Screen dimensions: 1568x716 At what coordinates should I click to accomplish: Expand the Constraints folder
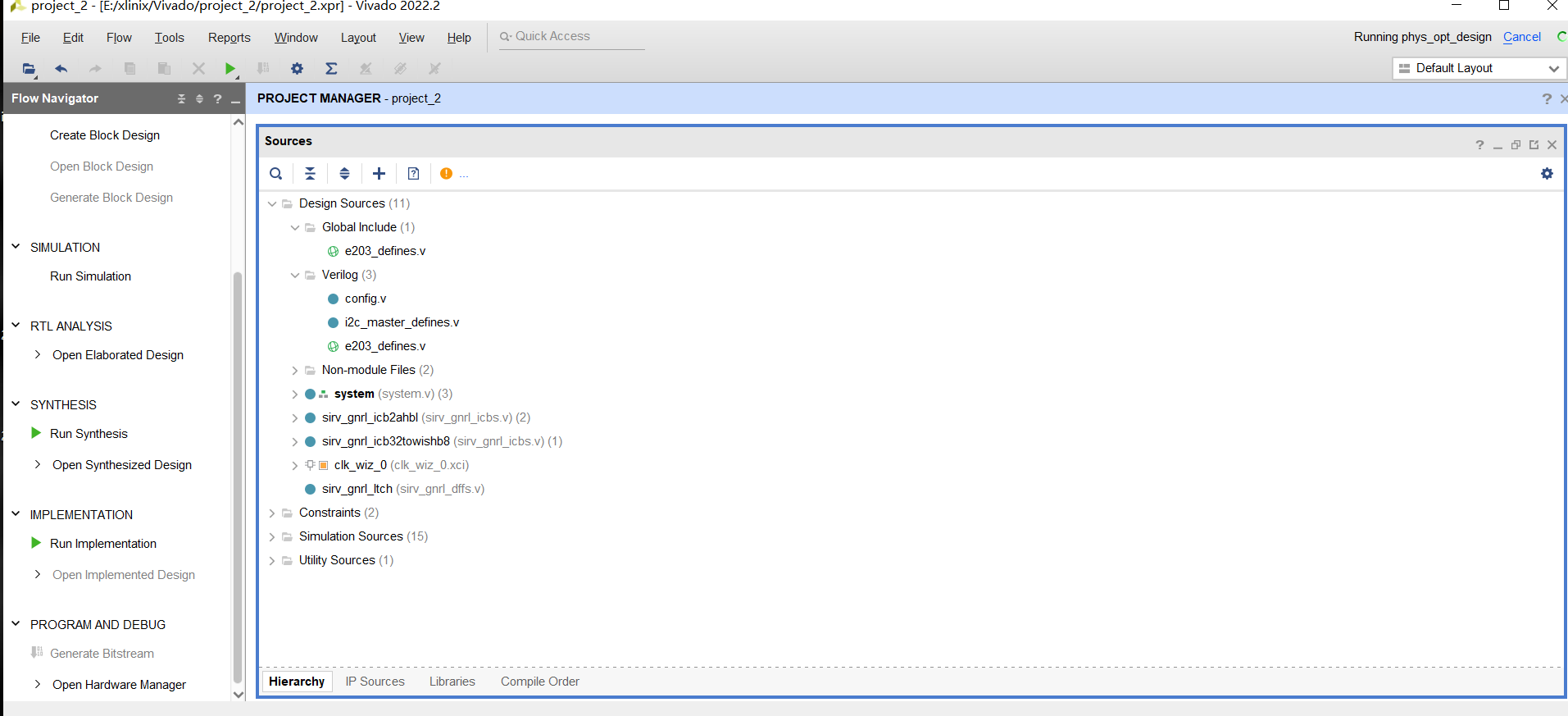pyautogui.click(x=272, y=513)
